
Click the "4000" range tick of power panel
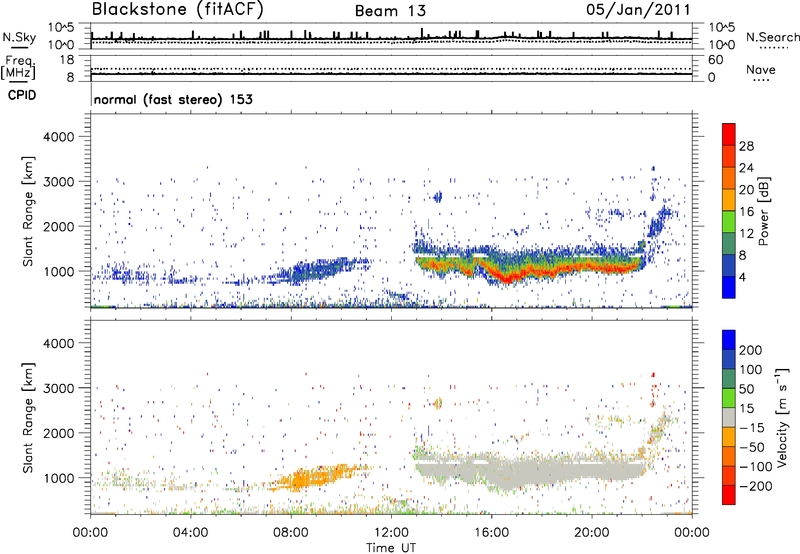pos(59,137)
